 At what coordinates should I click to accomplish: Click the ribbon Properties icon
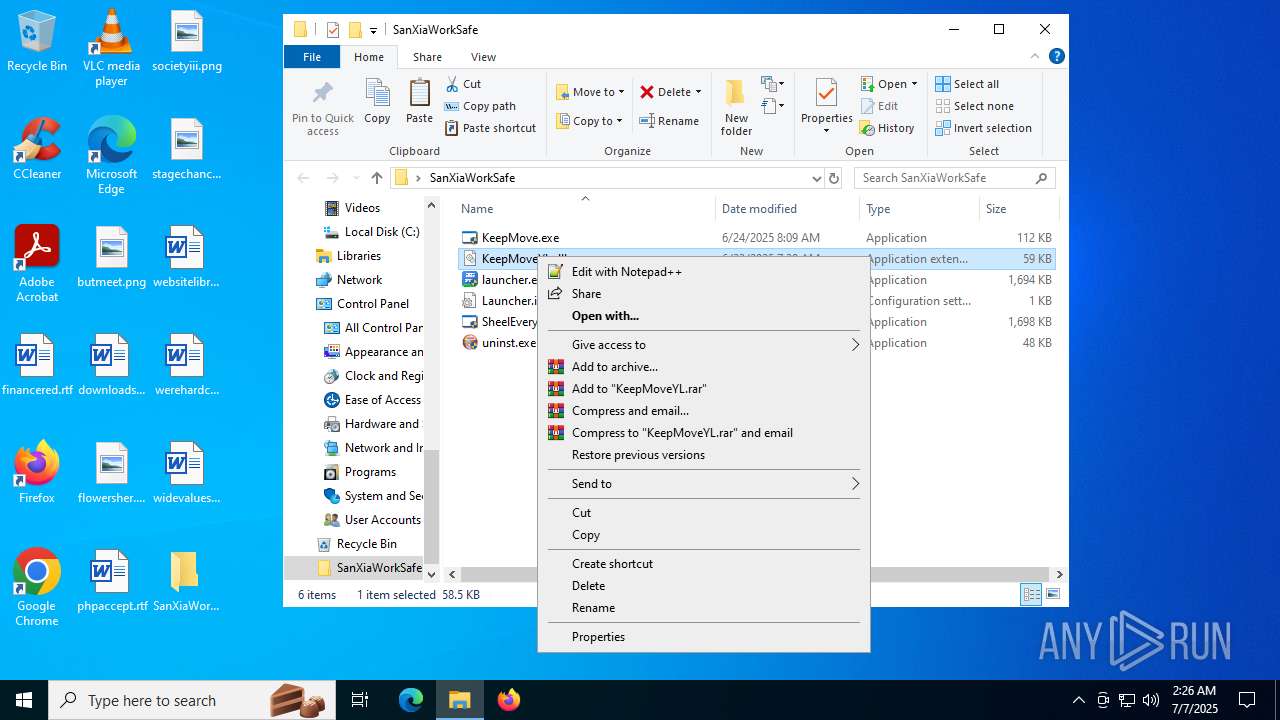tap(826, 93)
